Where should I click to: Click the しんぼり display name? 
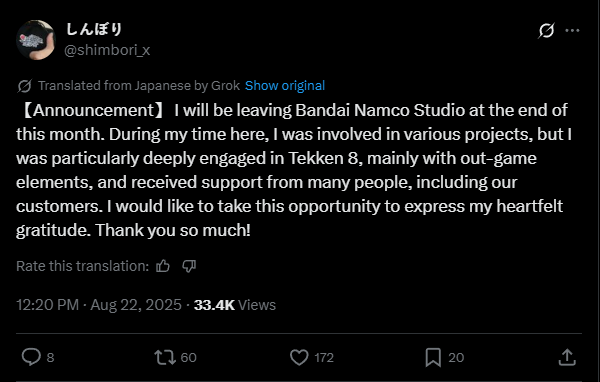94,29
